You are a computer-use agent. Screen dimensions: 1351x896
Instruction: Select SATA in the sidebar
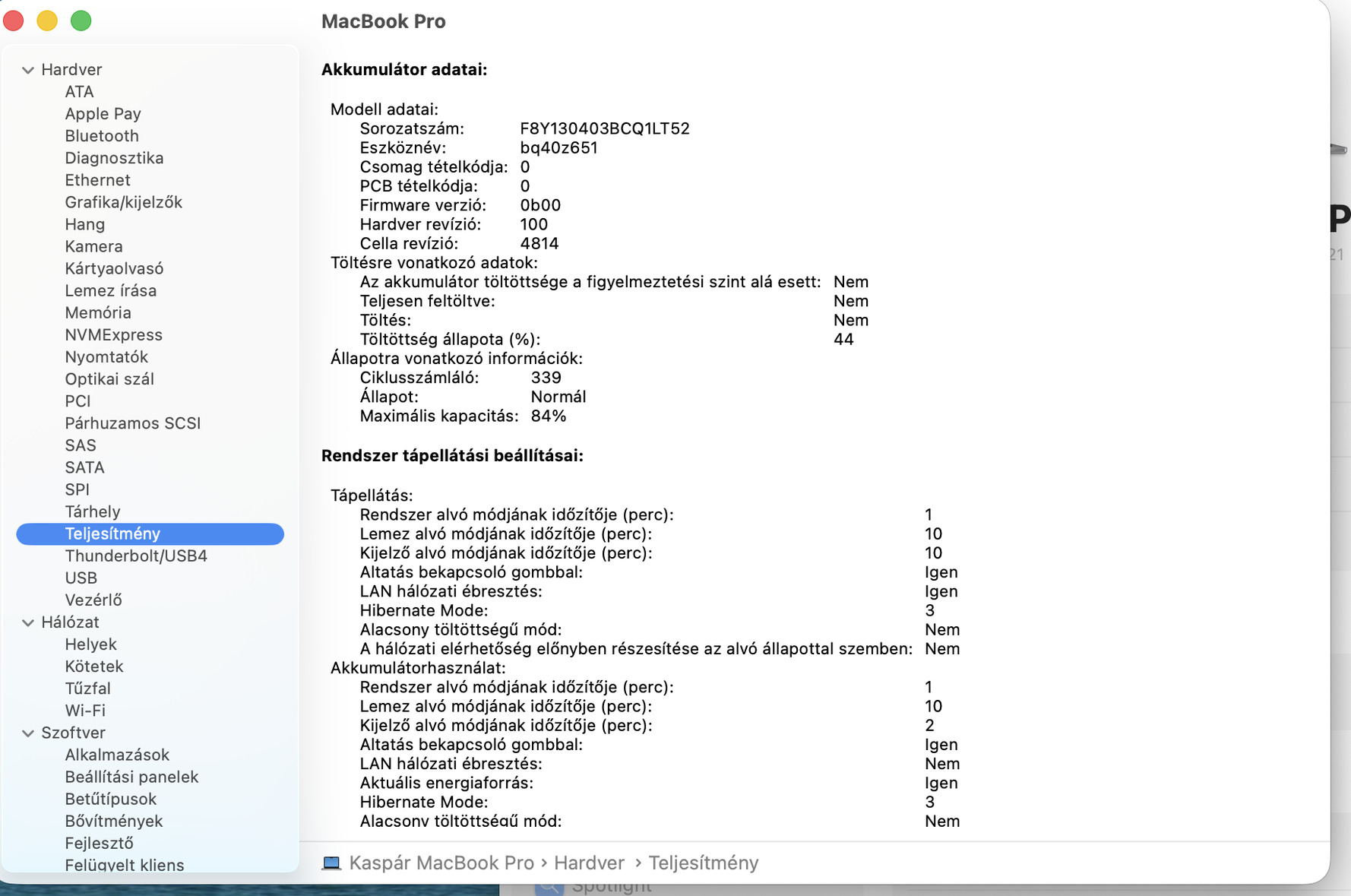click(84, 467)
